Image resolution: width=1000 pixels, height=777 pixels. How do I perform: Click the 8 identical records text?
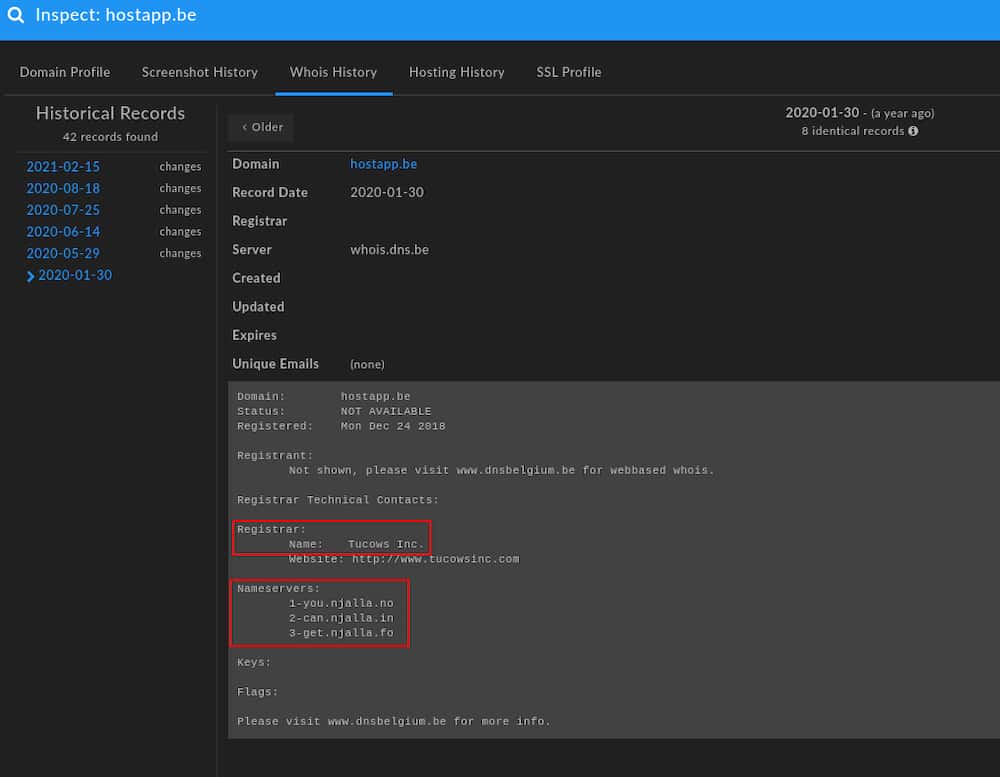[x=853, y=131]
